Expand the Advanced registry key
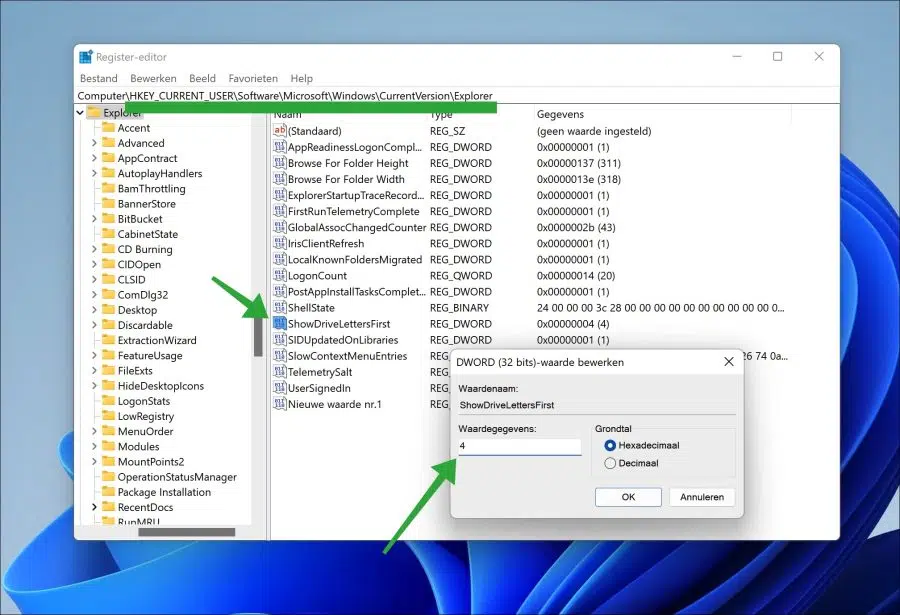This screenshot has width=900, height=615. 94,143
